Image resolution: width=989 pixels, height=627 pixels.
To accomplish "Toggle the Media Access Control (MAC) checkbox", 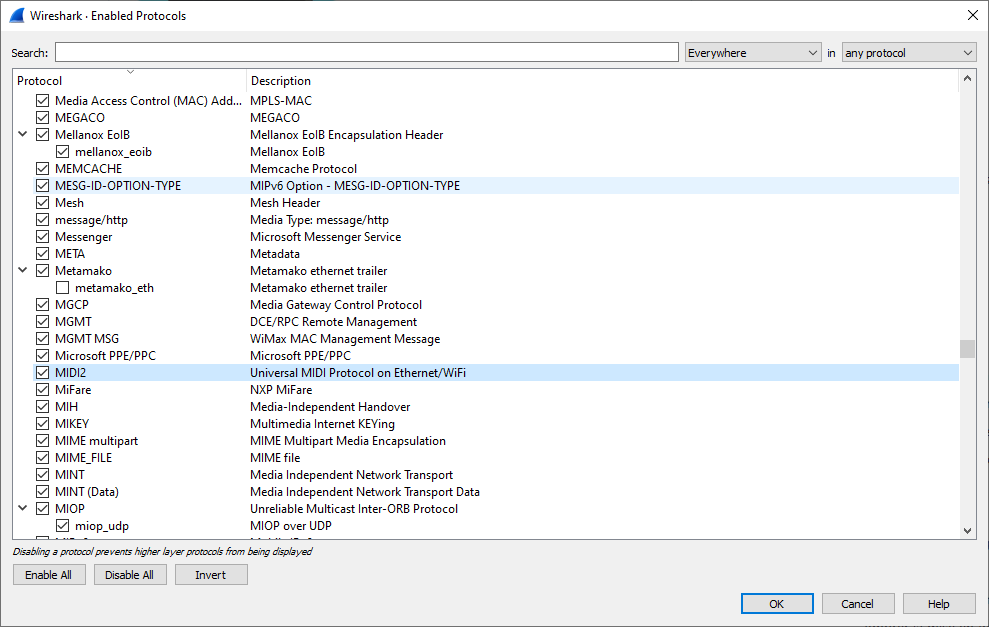I will [42, 101].
